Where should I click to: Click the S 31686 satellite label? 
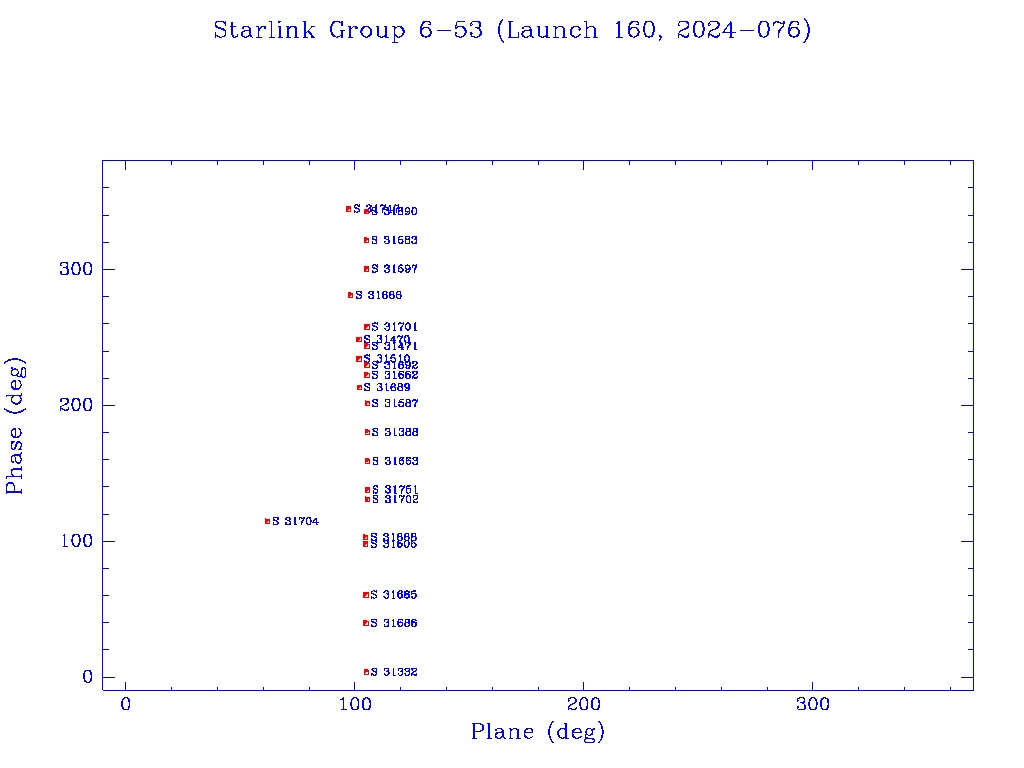[x=394, y=623]
